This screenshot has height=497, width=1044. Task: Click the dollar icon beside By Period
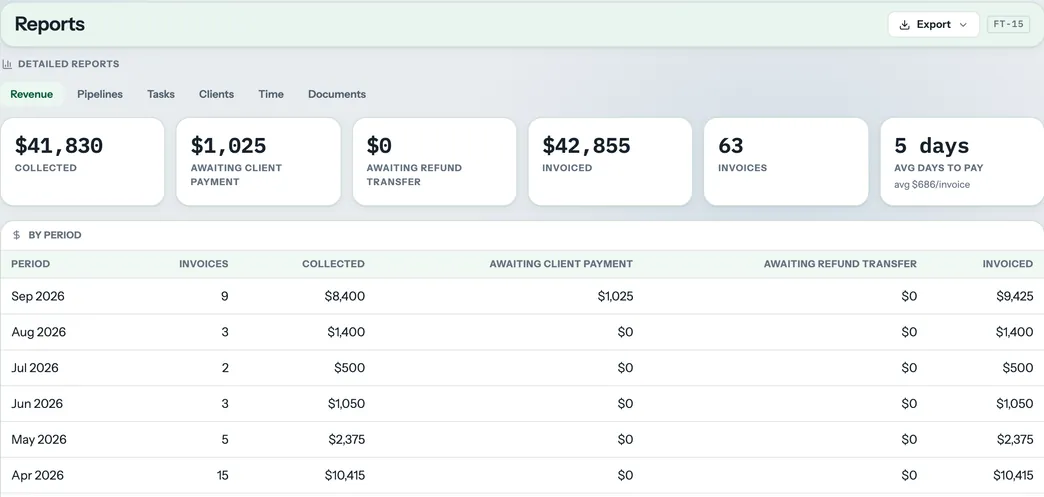pyautogui.click(x=17, y=235)
